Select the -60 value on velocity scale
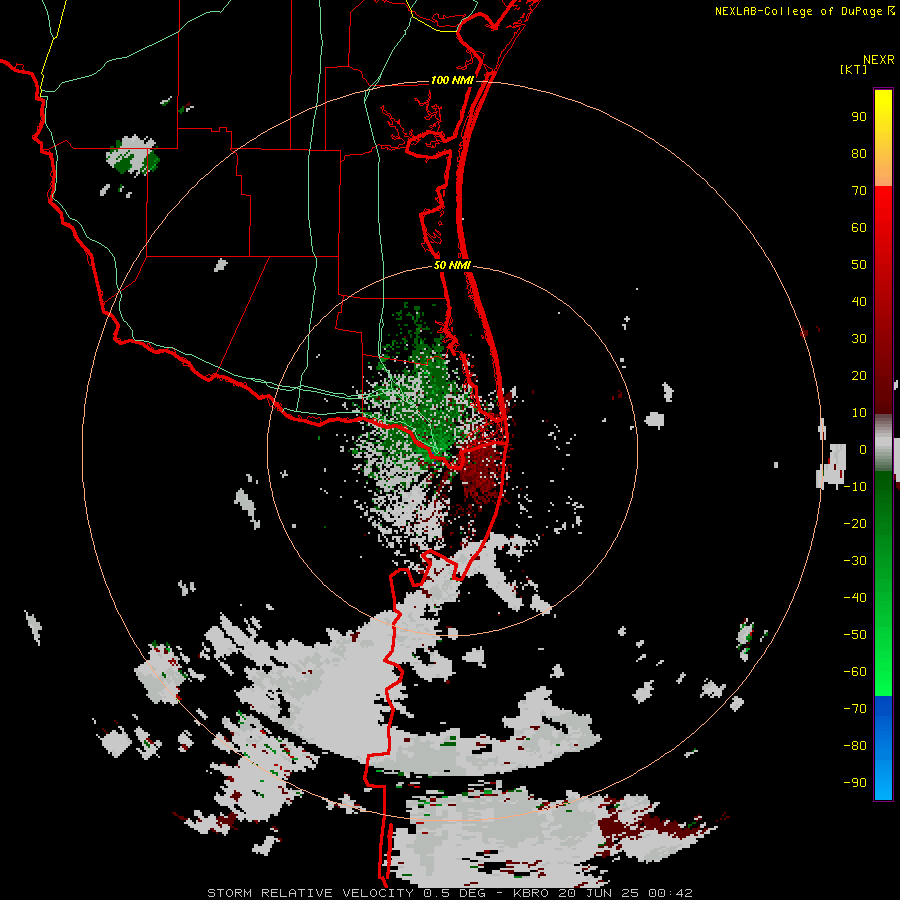Image resolution: width=900 pixels, height=900 pixels. point(855,672)
